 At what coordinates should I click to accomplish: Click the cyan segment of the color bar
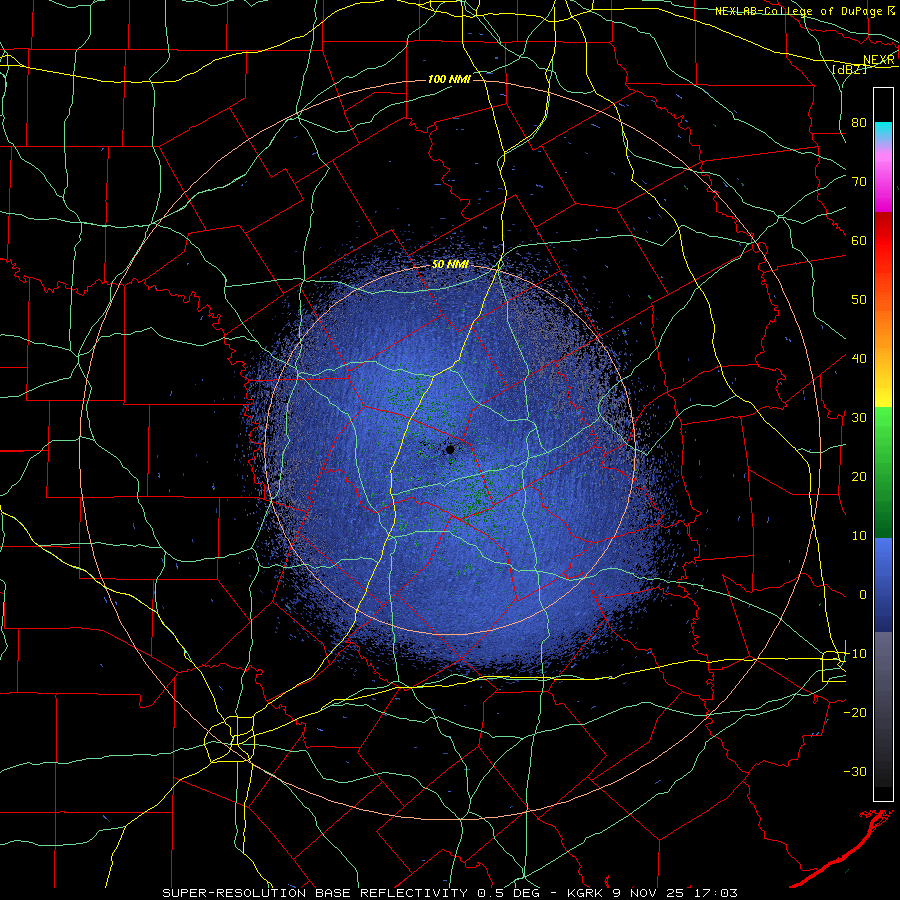pyautogui.click(x=883, y=131)
